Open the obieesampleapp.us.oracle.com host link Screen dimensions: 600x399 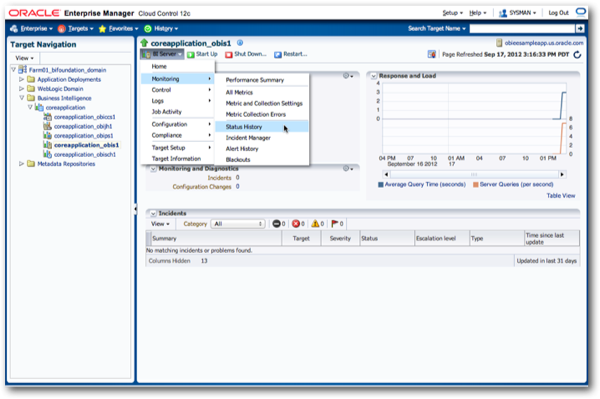pos(544,43)
